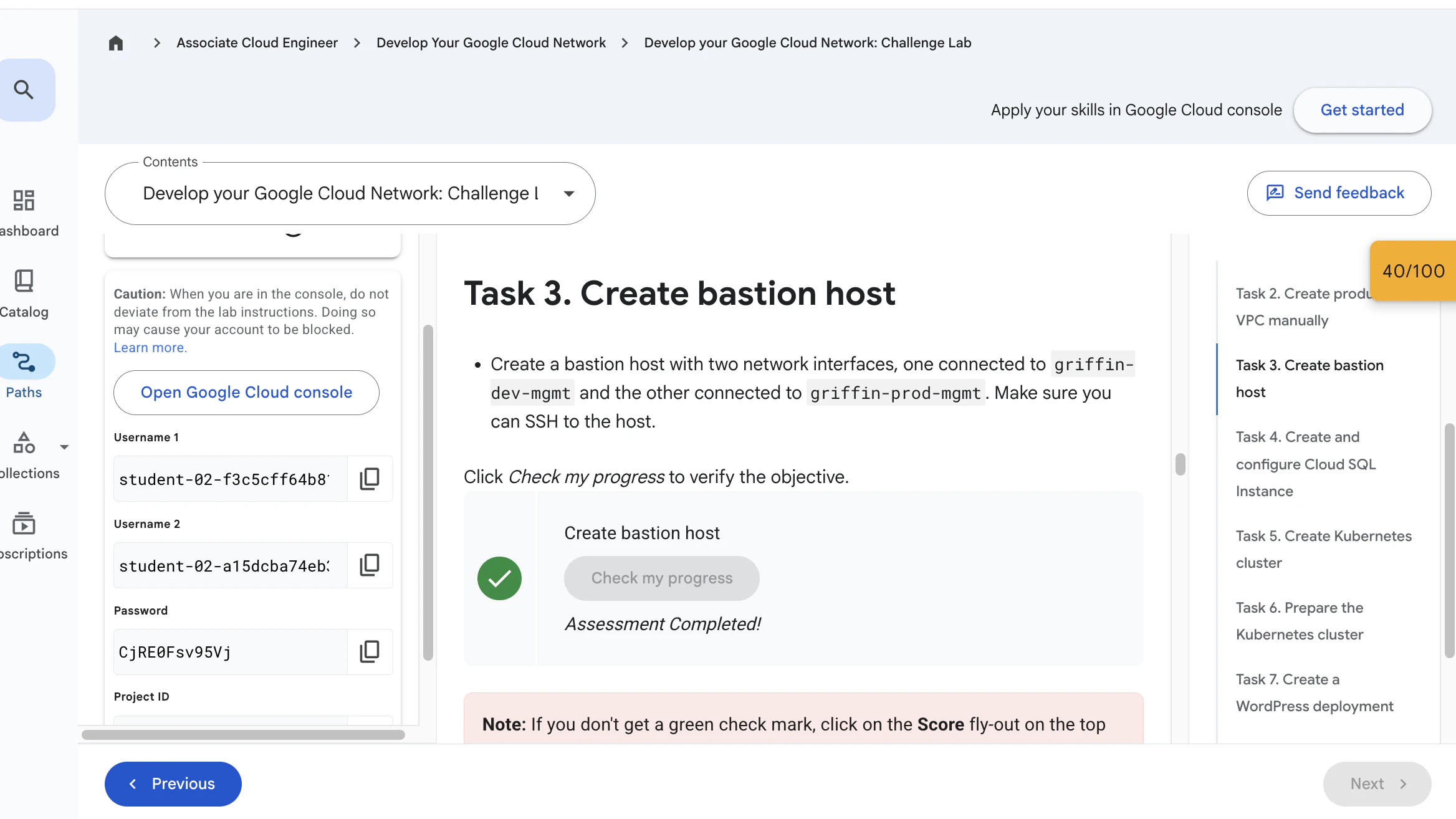Go to Task 7 WordPress deployment
Viewport: 1456px width, 819px height.
click(x=1315, y=692)
